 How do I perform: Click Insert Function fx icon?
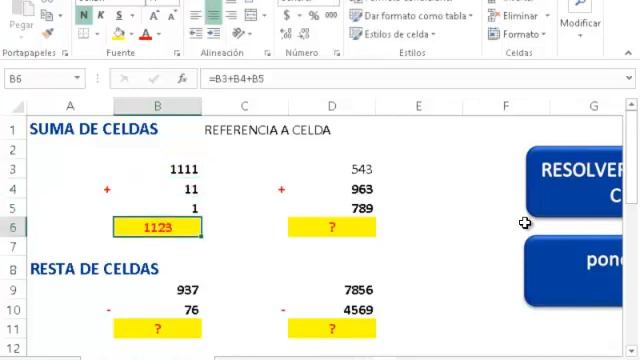coord(182,79)
